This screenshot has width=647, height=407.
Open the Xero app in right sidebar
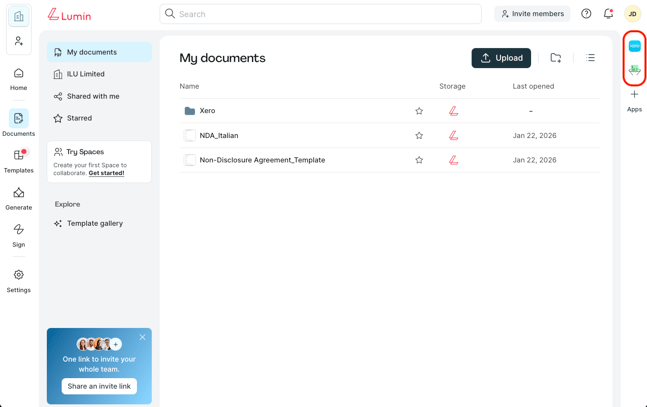(635, 46)
